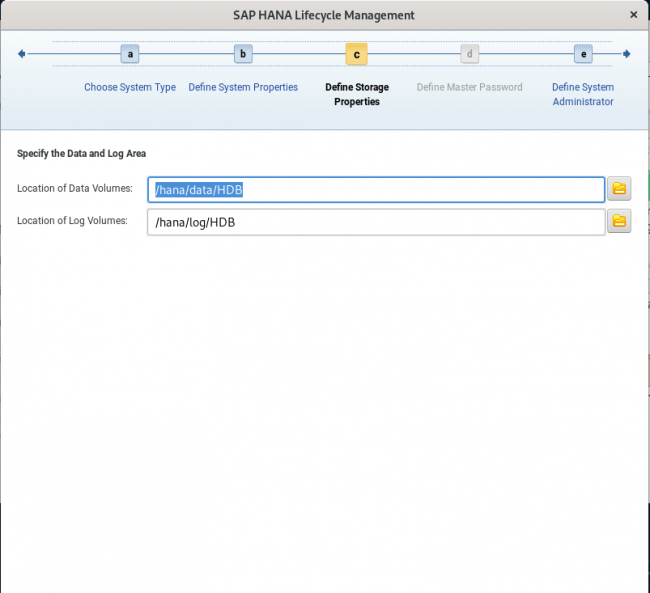Open Choose System Type step

pyautogui.click(x=130, y=87)
